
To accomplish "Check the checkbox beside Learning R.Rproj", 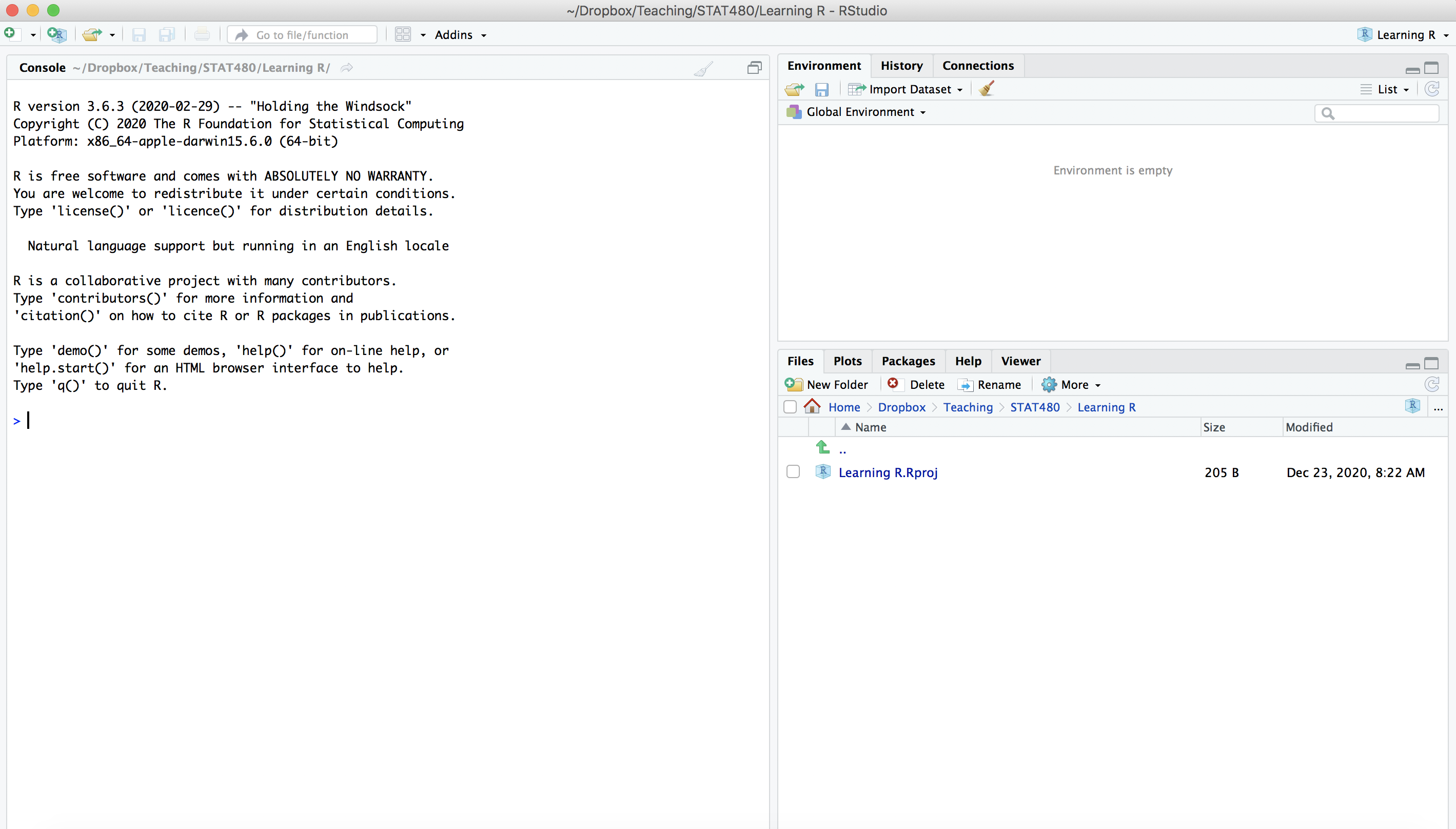I will pyautogui.click(x=793, y=471).
